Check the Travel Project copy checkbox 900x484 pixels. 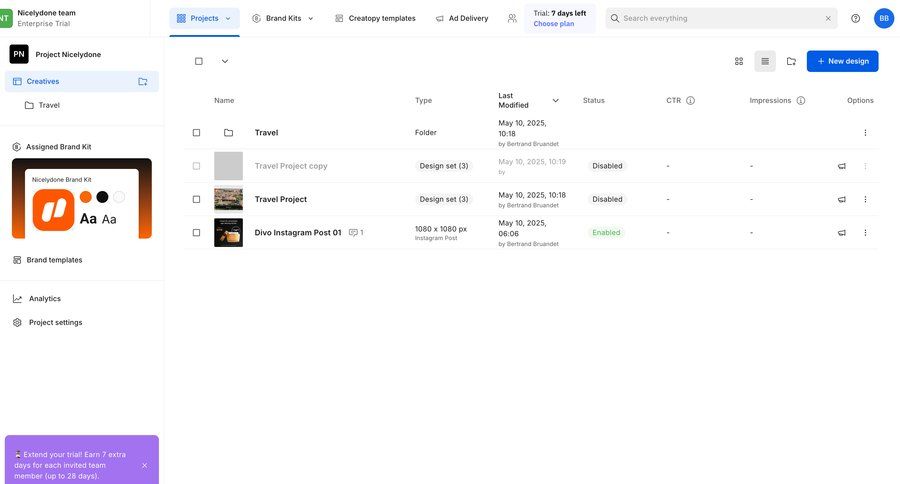(196, 166)
